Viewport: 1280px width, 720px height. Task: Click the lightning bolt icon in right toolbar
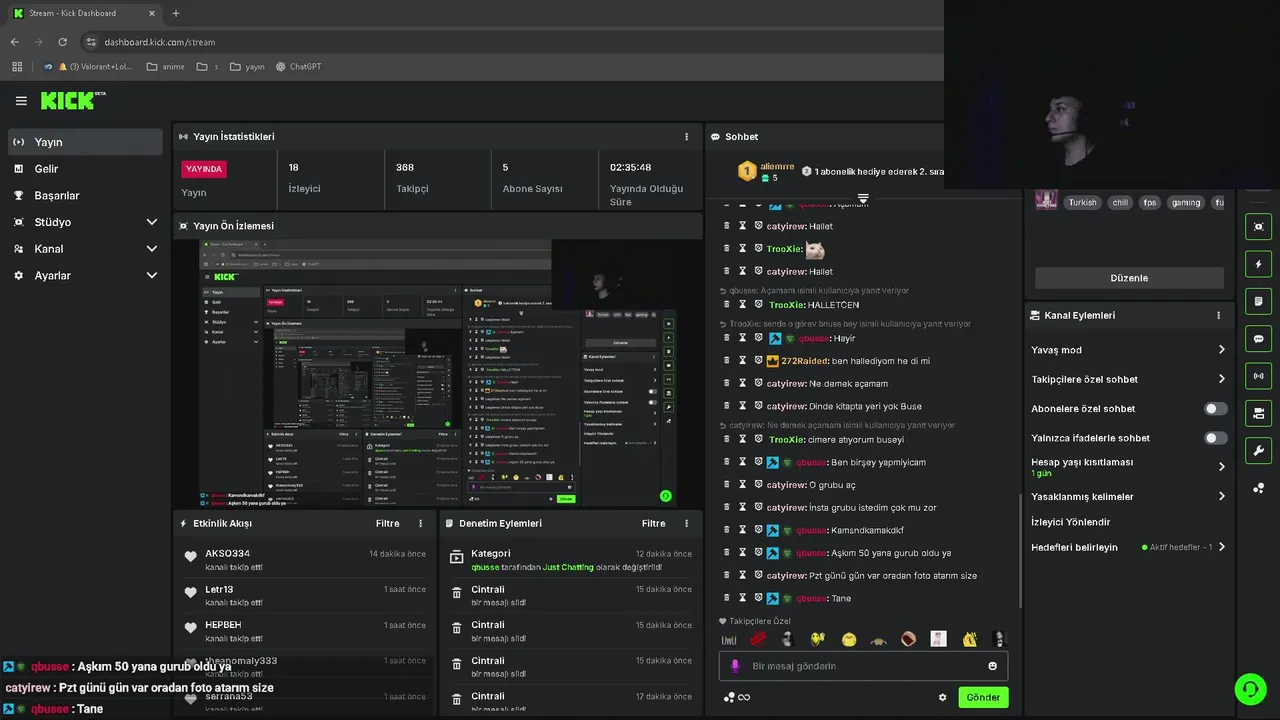[1258, 264]
